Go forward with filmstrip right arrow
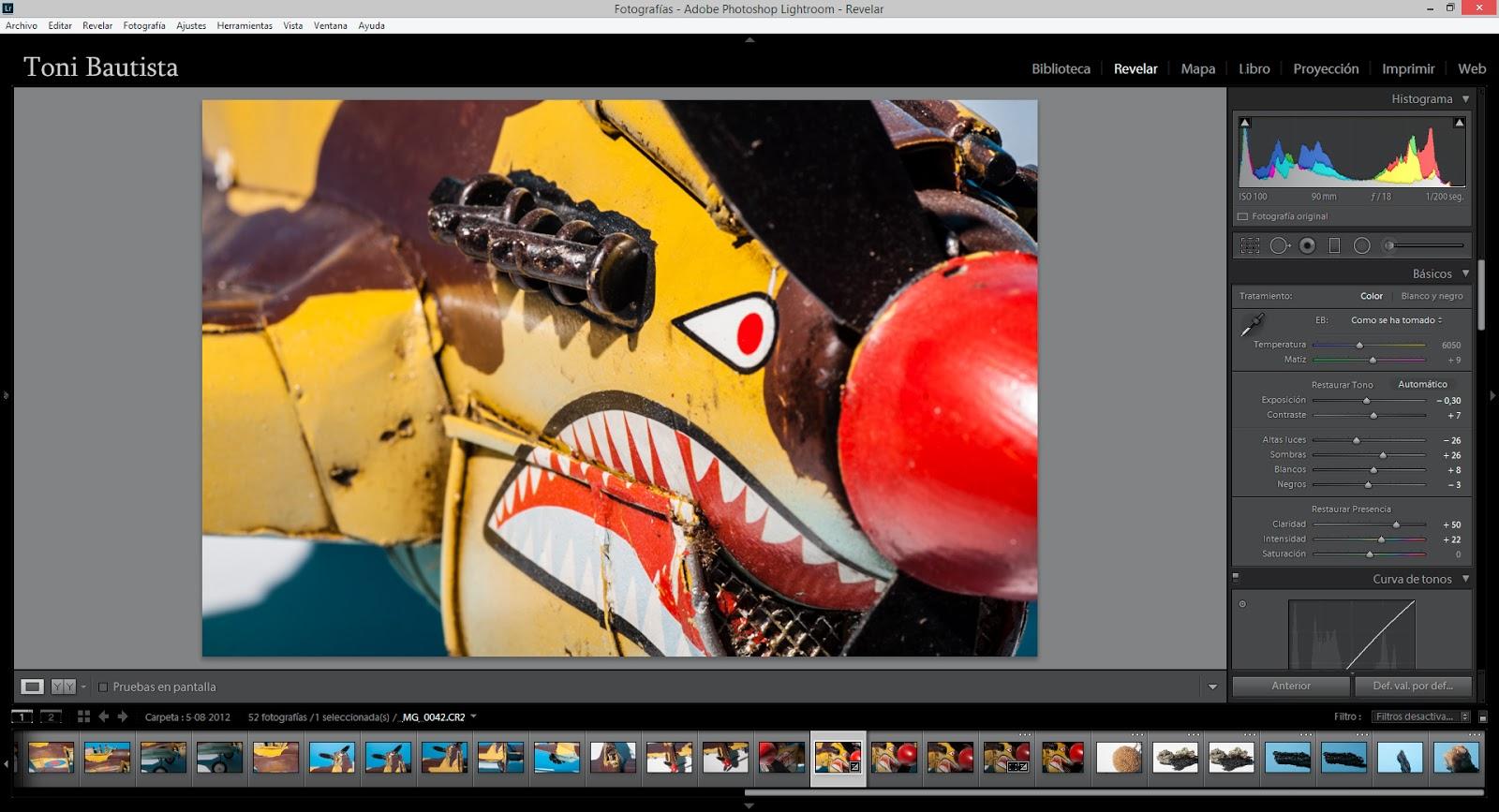This screenshot has width=1499, height=812. (x=123, y=716)
